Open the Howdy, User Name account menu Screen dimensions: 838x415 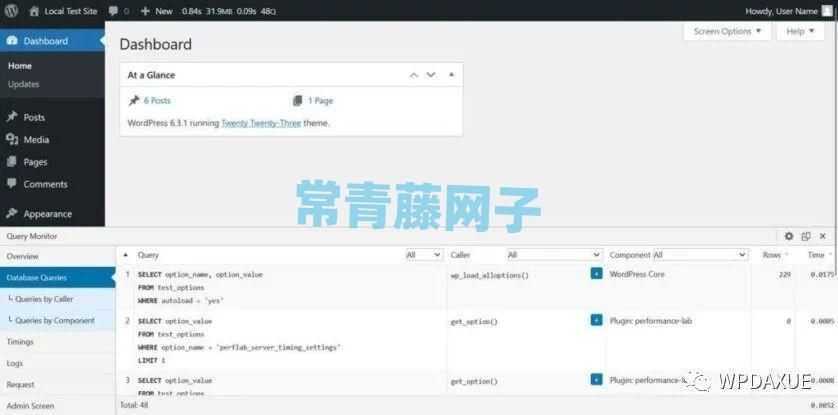tap(781, 11)
